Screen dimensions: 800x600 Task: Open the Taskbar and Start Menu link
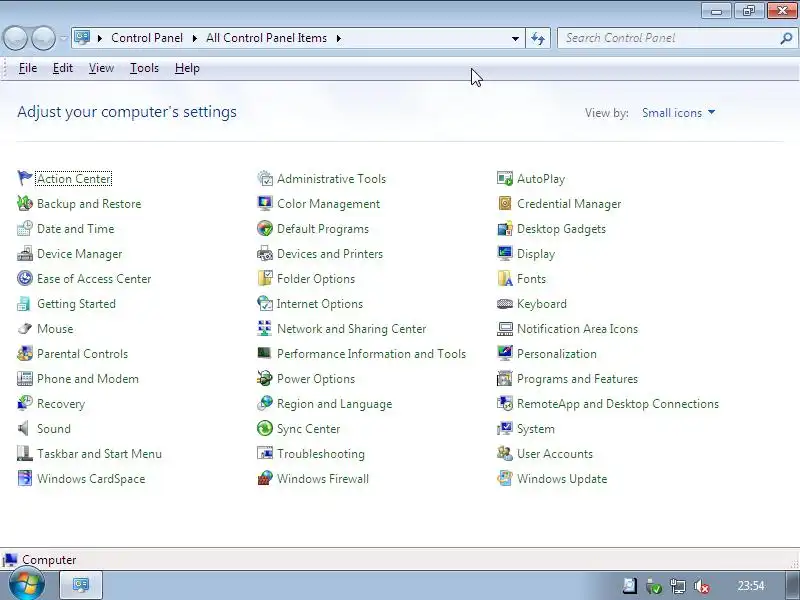coord(99,454)
